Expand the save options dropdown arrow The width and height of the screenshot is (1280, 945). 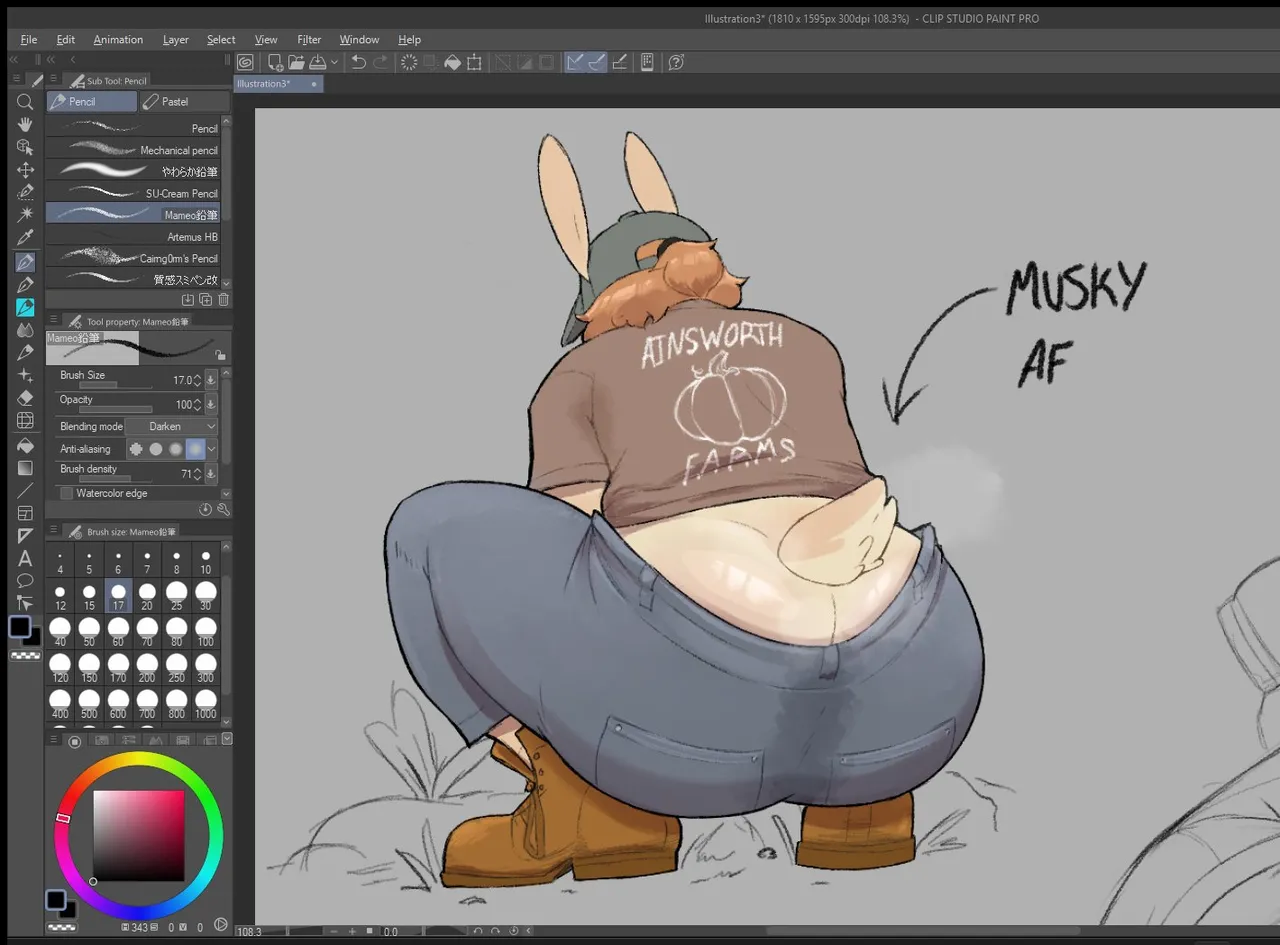point(334,62)
